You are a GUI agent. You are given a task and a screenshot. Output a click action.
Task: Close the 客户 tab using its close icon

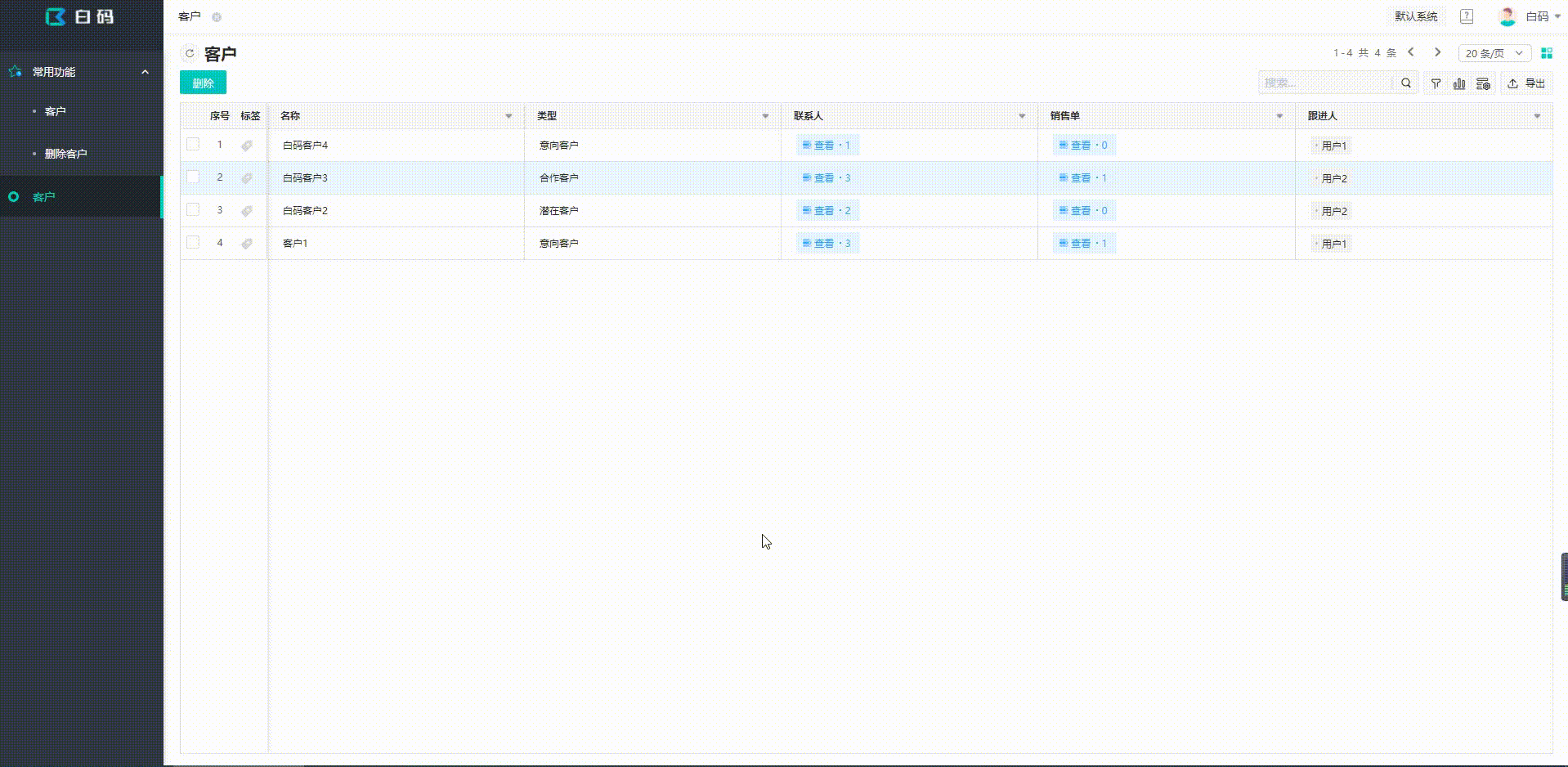click(x=217, y=17)
